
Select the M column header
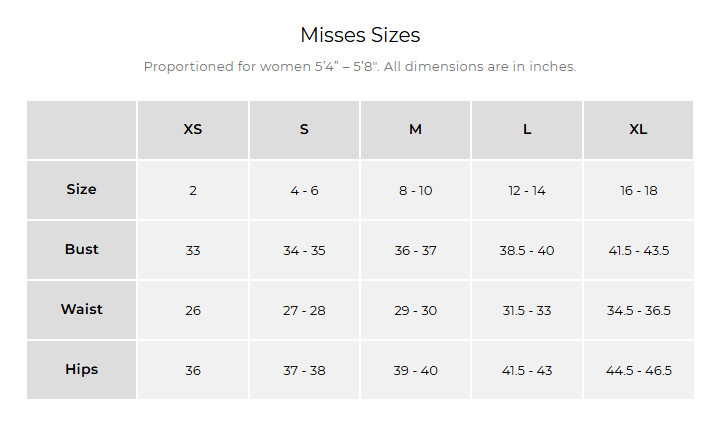(415, 130)
